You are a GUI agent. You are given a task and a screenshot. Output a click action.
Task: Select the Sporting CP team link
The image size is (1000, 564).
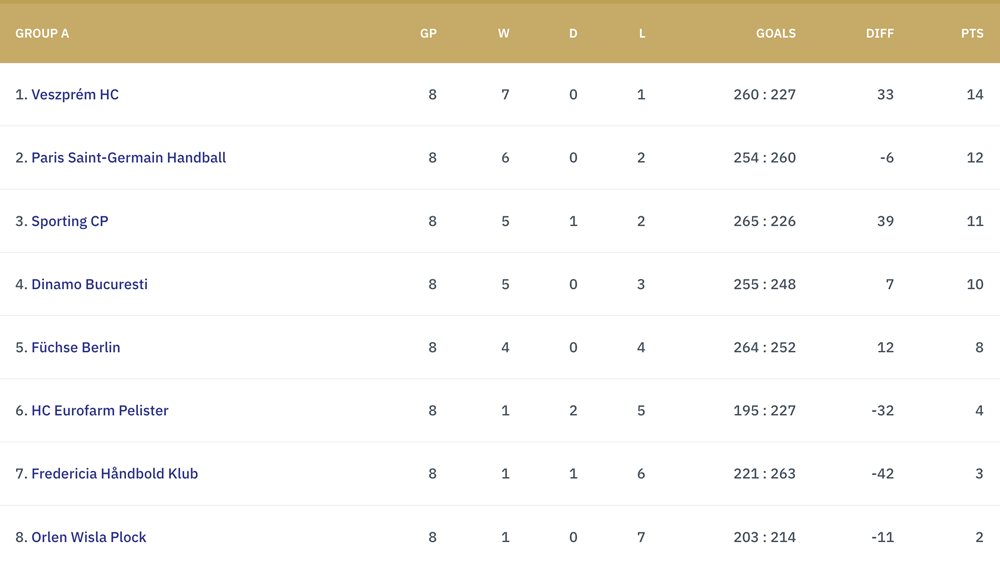coord(70,221)
